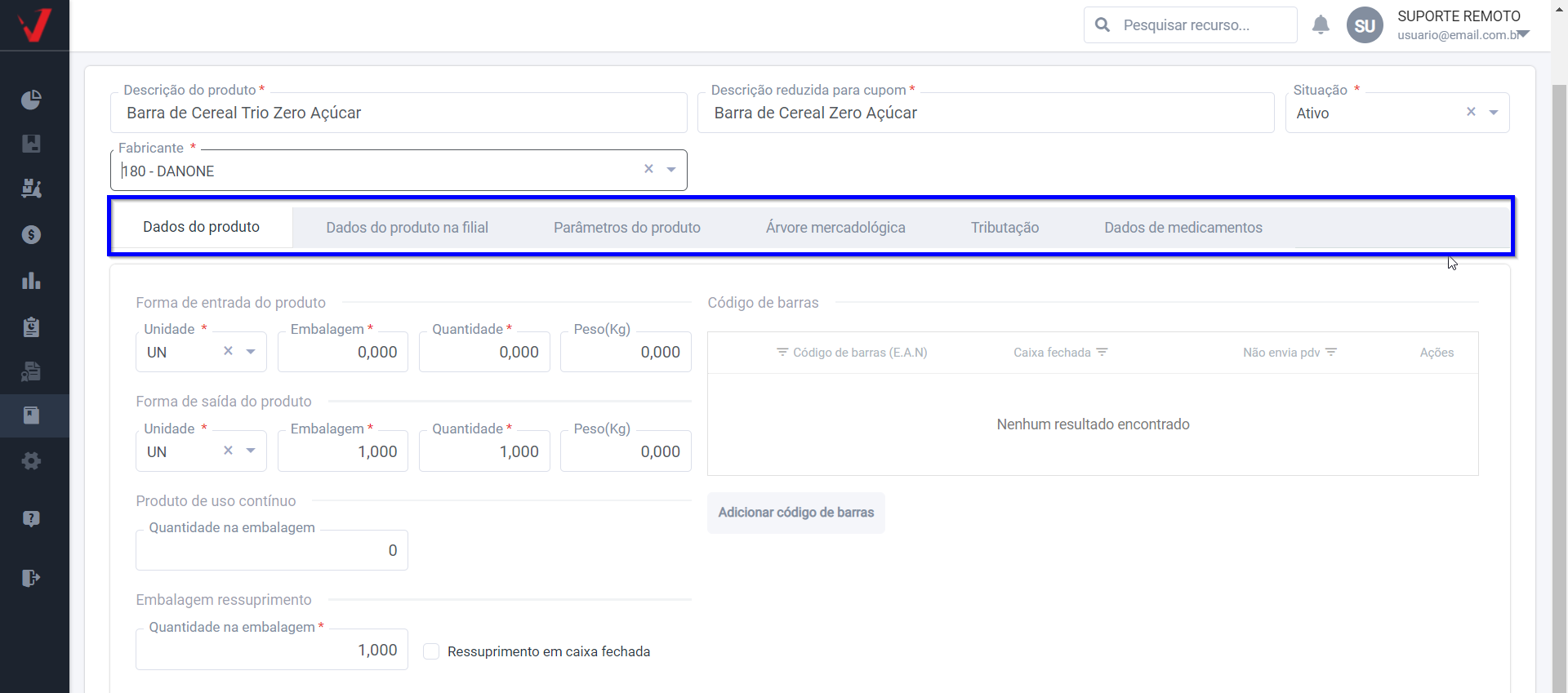Click entrada Peso(Kg) field
Viewport: 1568px width, 693px height.
pyautogui.click(x=626, y=352)
